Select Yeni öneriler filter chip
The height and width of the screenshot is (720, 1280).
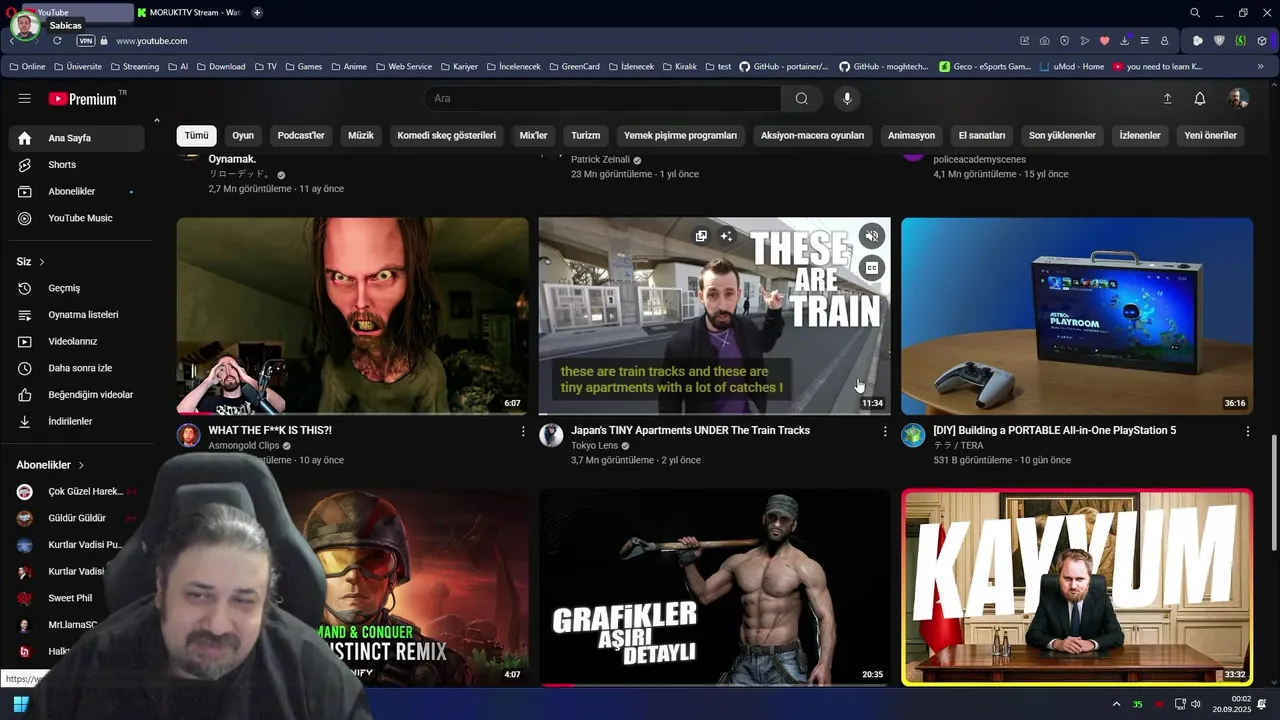click(1210, 135)
